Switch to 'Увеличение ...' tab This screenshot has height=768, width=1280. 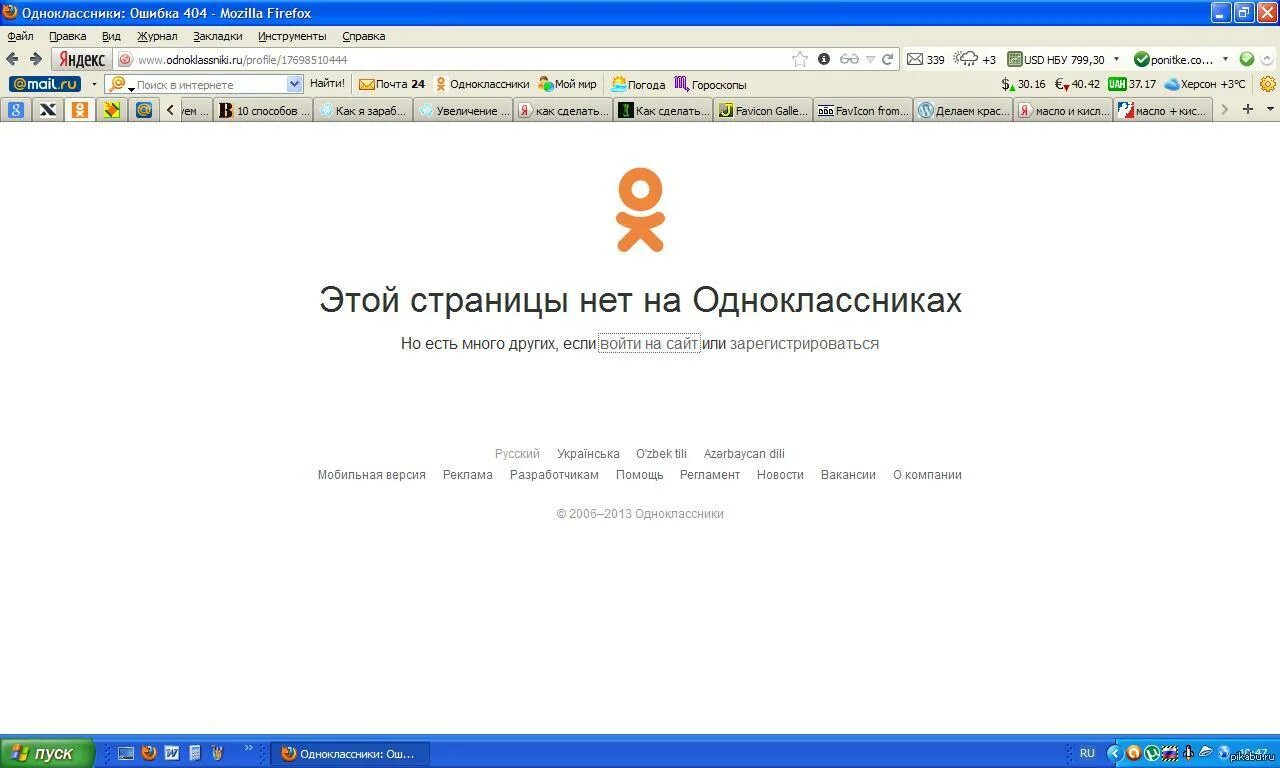pyautogui.click(x=462, y=111)
